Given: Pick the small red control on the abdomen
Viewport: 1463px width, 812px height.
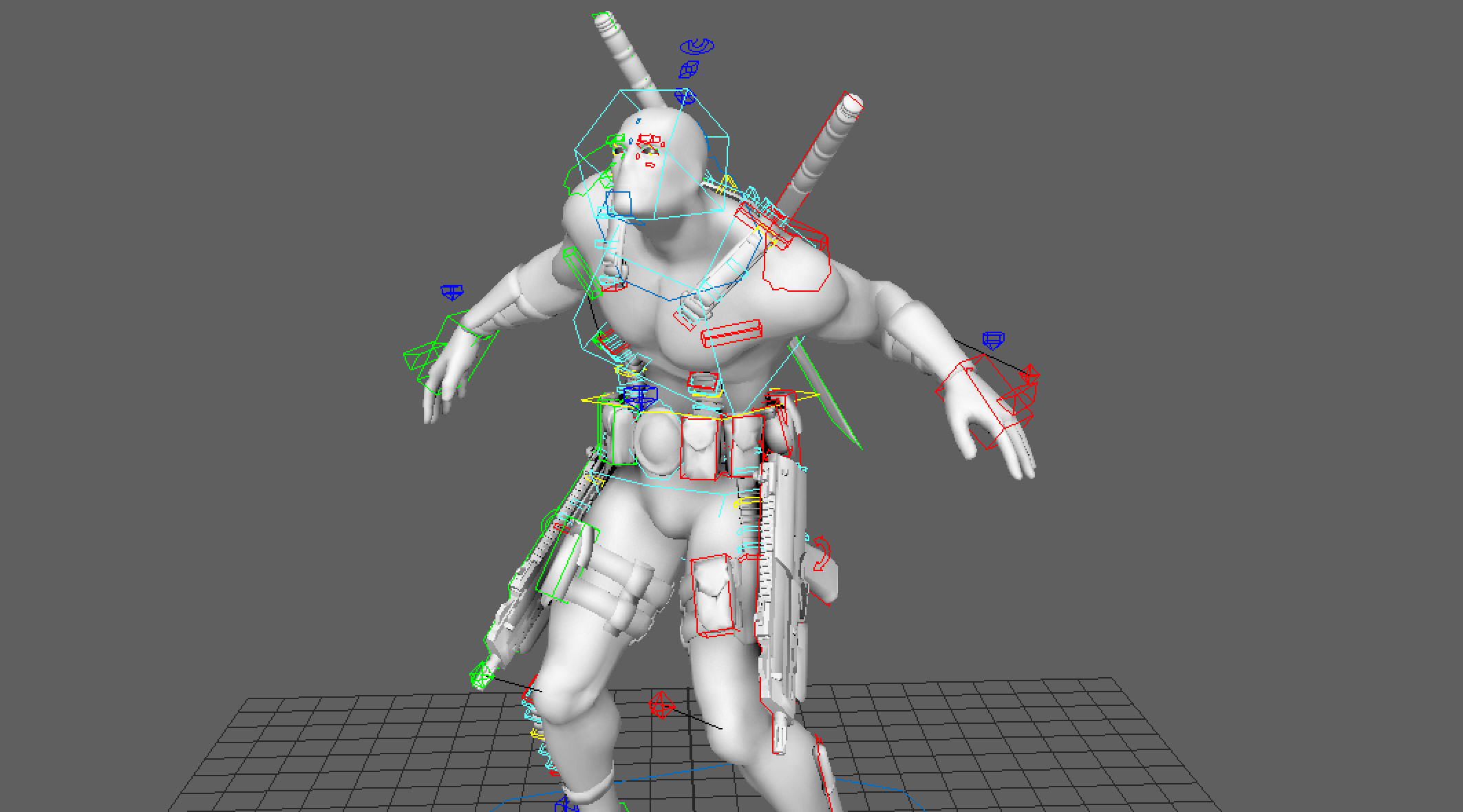Looking at the screenshot, I should pos(703,381).
